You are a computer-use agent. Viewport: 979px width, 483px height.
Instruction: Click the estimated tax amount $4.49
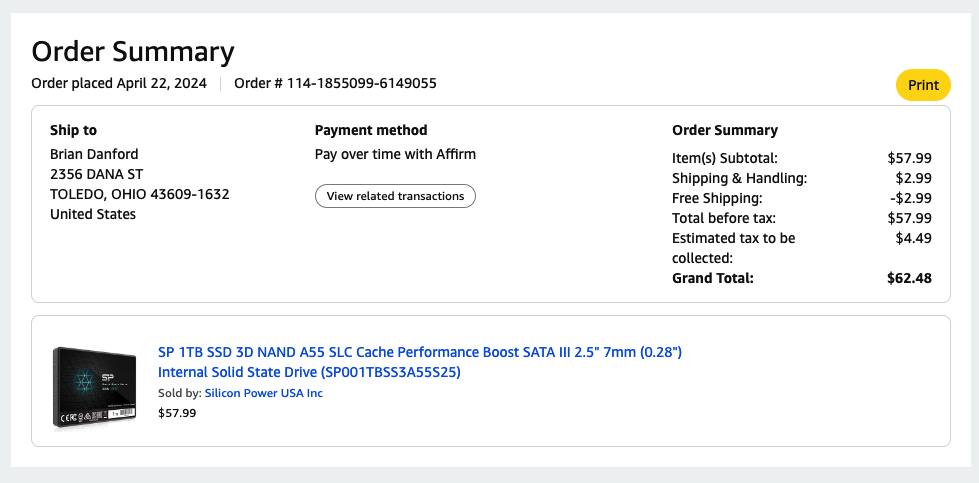[914, 238]
